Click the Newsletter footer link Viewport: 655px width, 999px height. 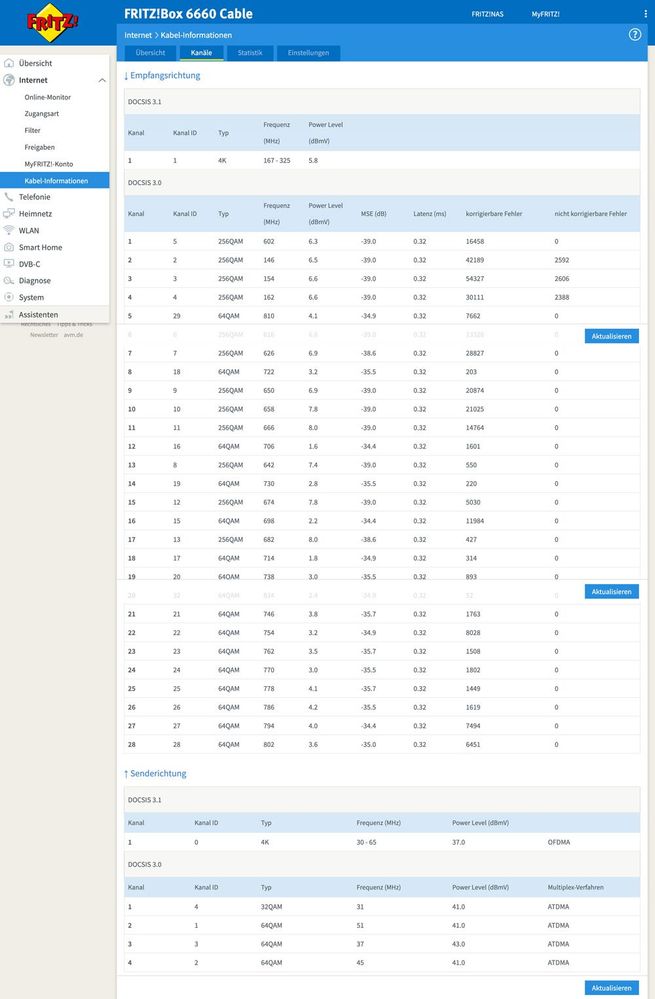[44, 334]
